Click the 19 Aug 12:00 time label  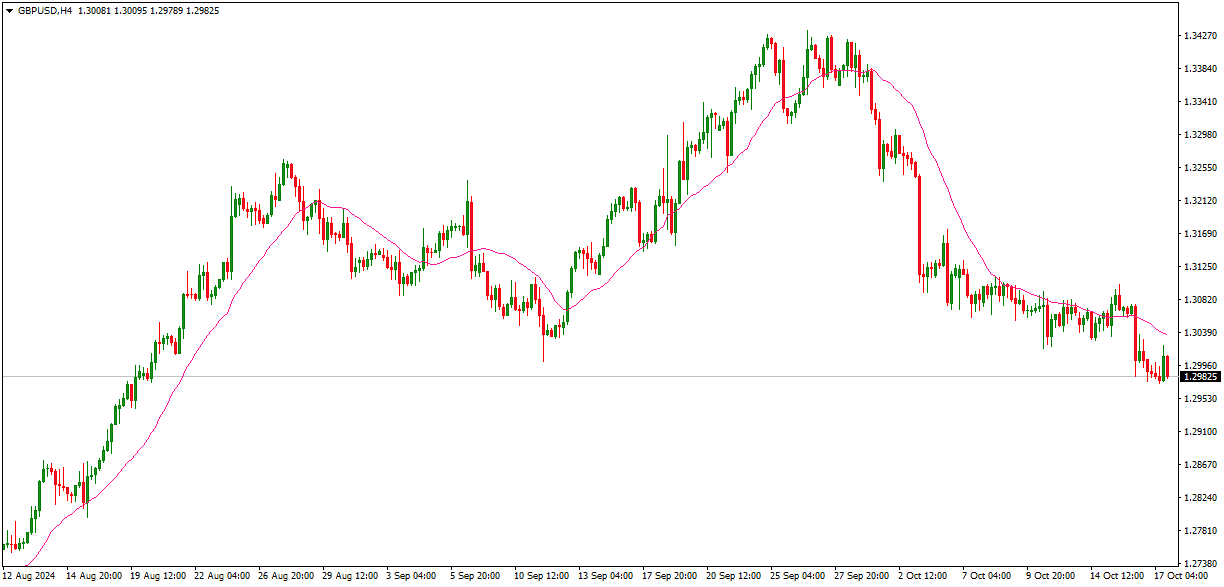click(159, 576)
